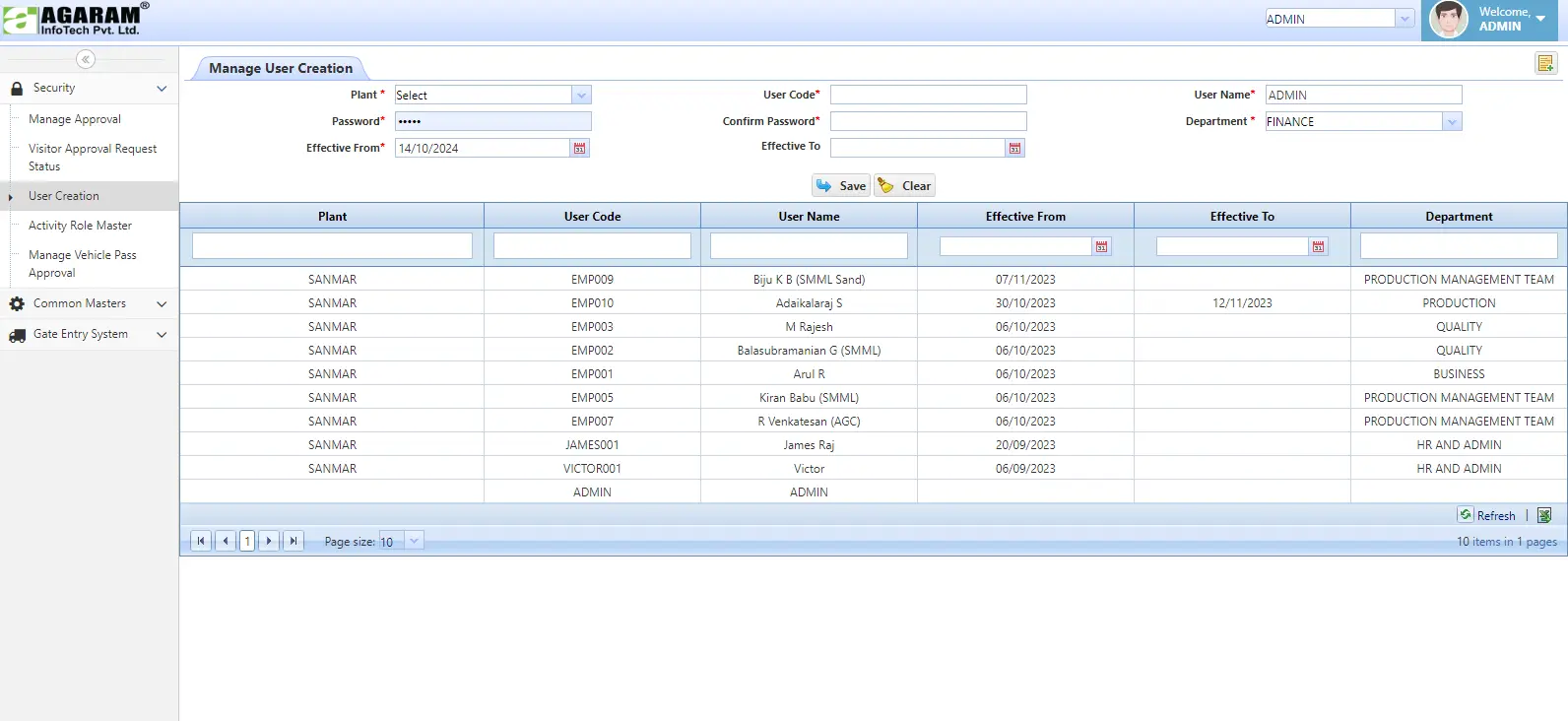Go to the first page of grid
The image size is (1568, 721).
click(201, 541)
